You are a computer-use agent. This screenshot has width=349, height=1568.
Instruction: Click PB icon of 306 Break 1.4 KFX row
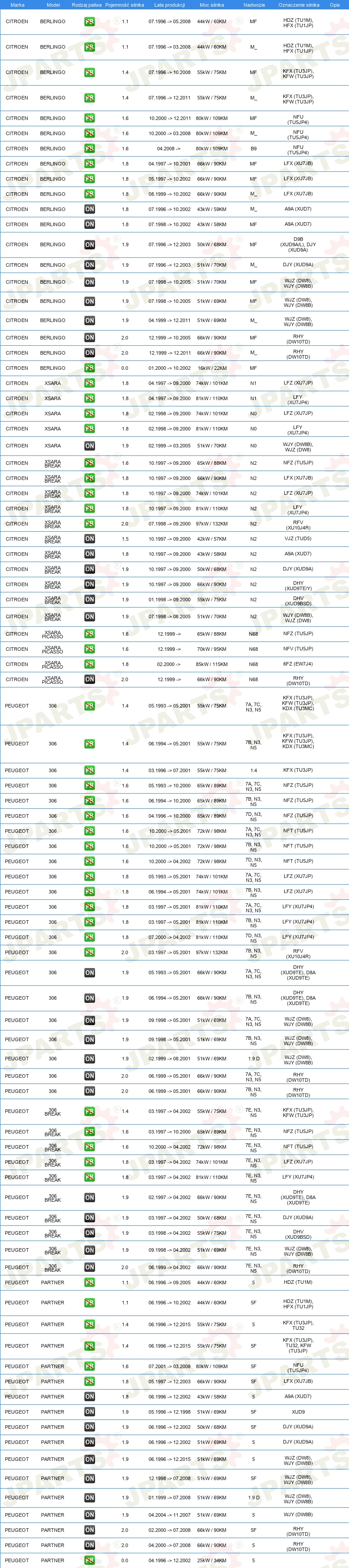coord(90,1112)
